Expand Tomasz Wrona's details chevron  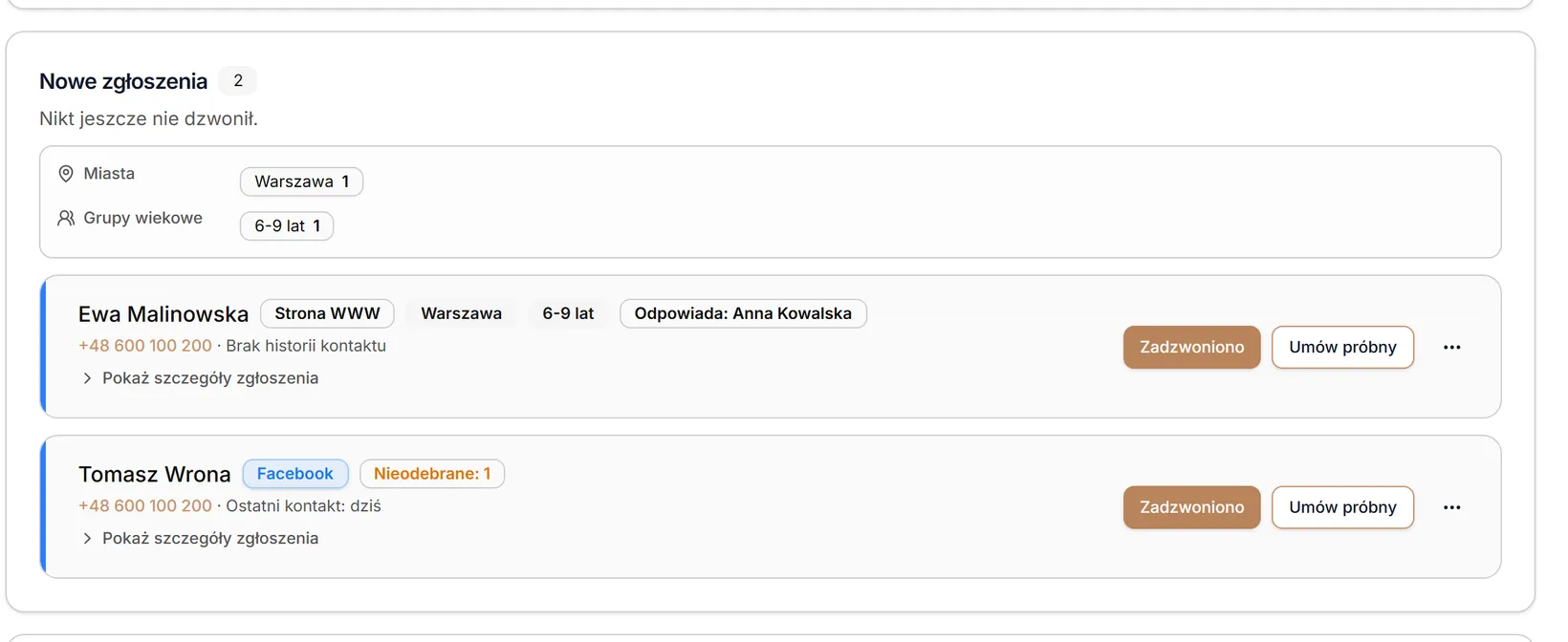87,539
